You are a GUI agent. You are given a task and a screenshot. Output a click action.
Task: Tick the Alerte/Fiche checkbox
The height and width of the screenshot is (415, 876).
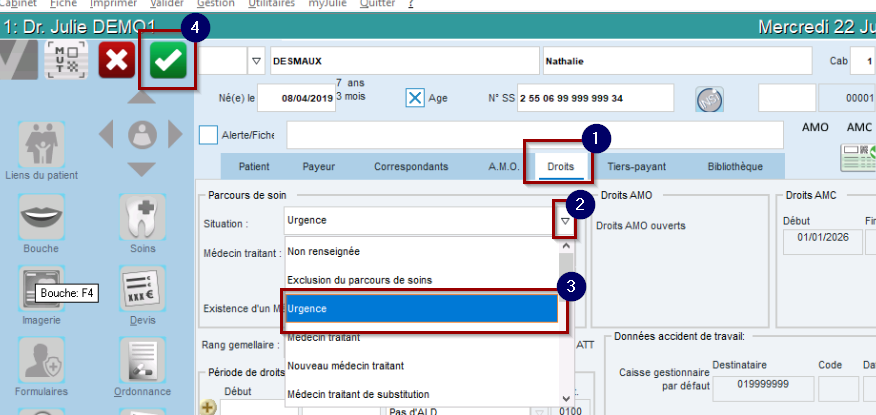coord(208,135)
